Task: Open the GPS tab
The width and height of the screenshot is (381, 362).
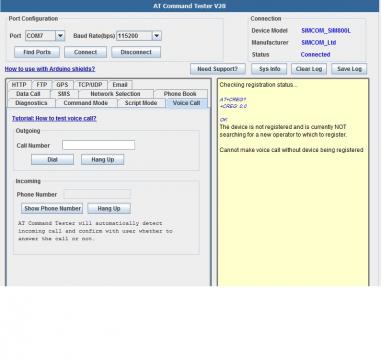Action: (x=62, y=85)
